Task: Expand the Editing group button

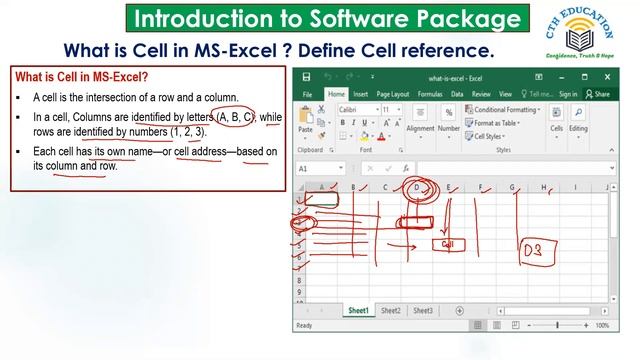Action: click(x=578, y=122)
